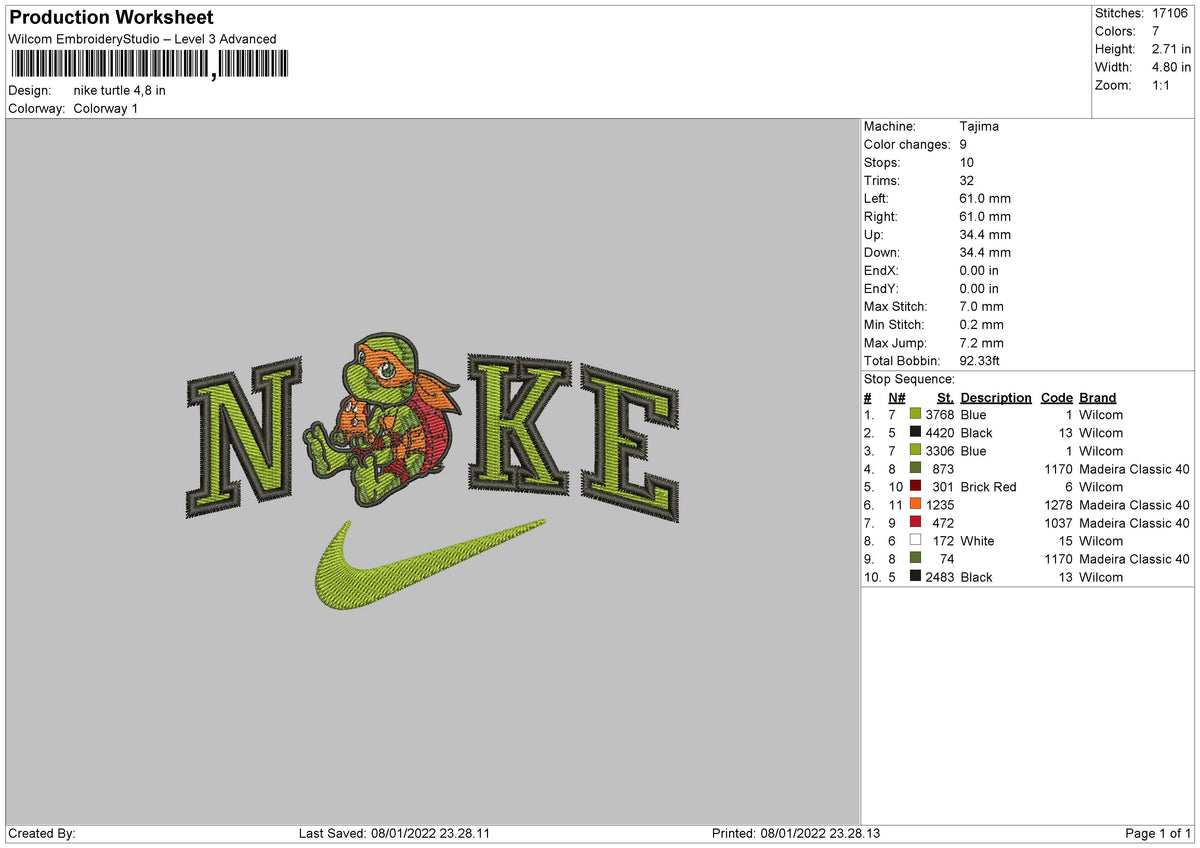Click the design name nike turtle 4,8 in

[x=118, y=90]
